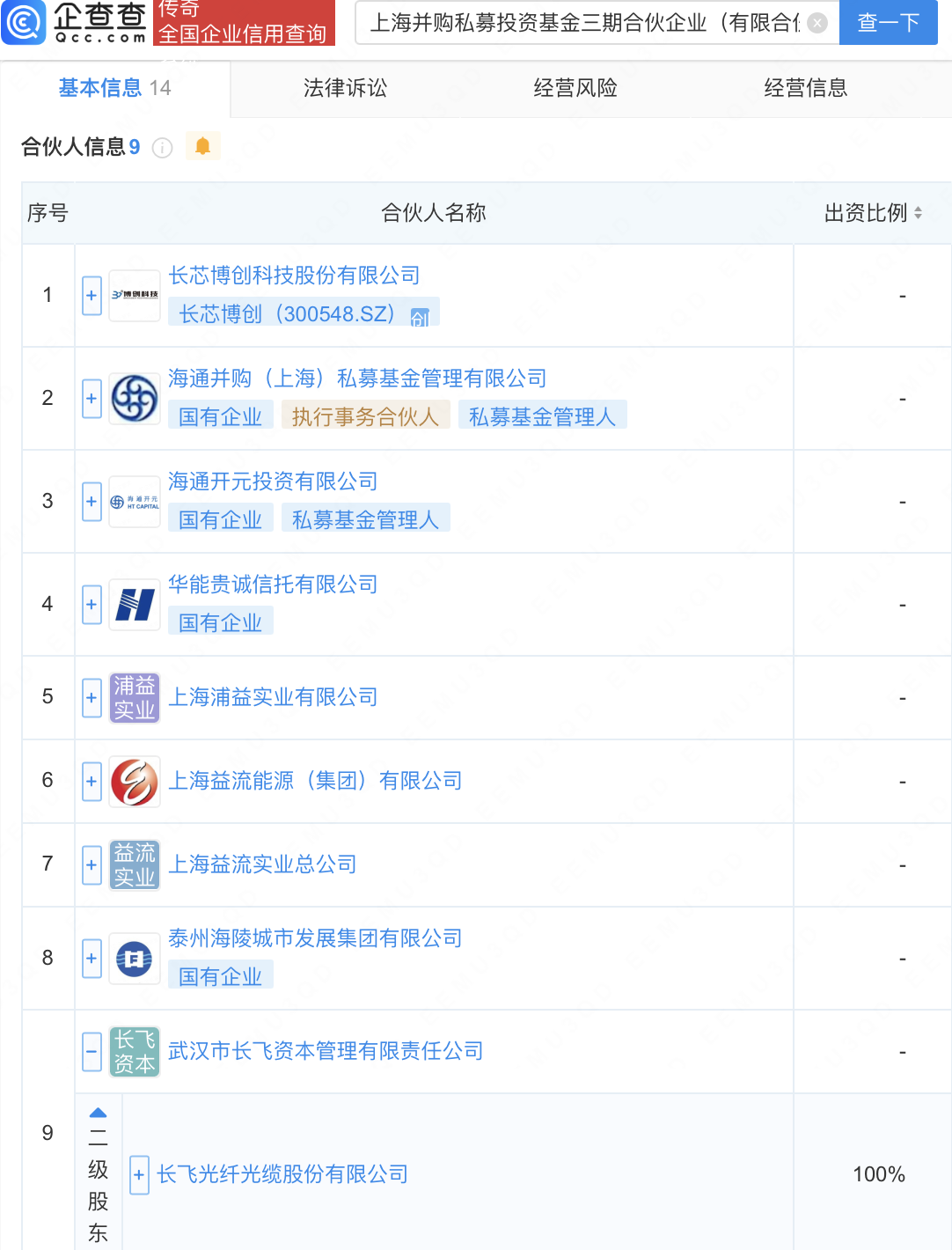Image resolution: width=952 pixels, height=1250 pixels.
Task: Click the 上海益流能源 red logo icon
Action: click(135, 782)
